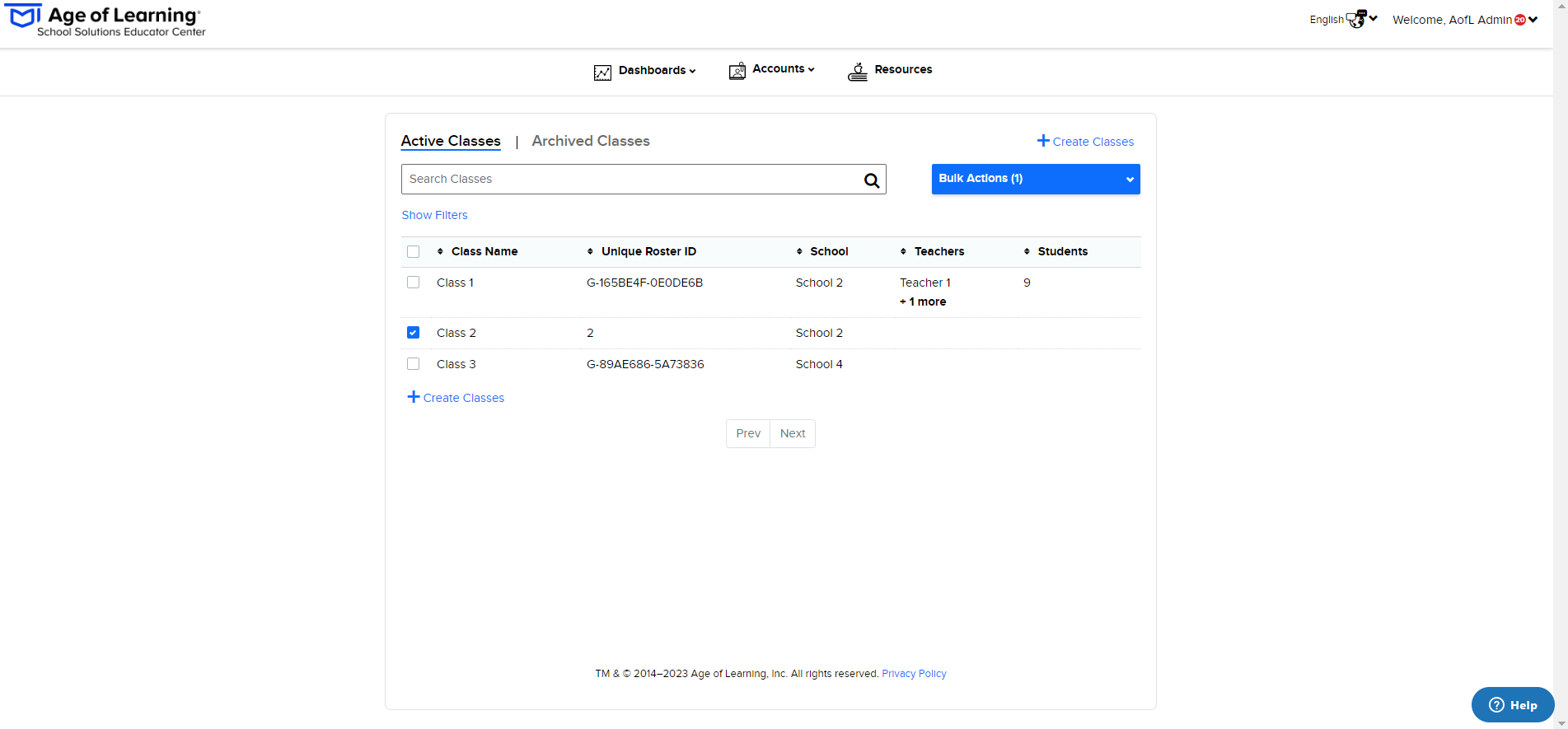This screenshot has width=1568, height=729.
Task: Click Create Classes link below table
Action: click(x=456, y=398)
